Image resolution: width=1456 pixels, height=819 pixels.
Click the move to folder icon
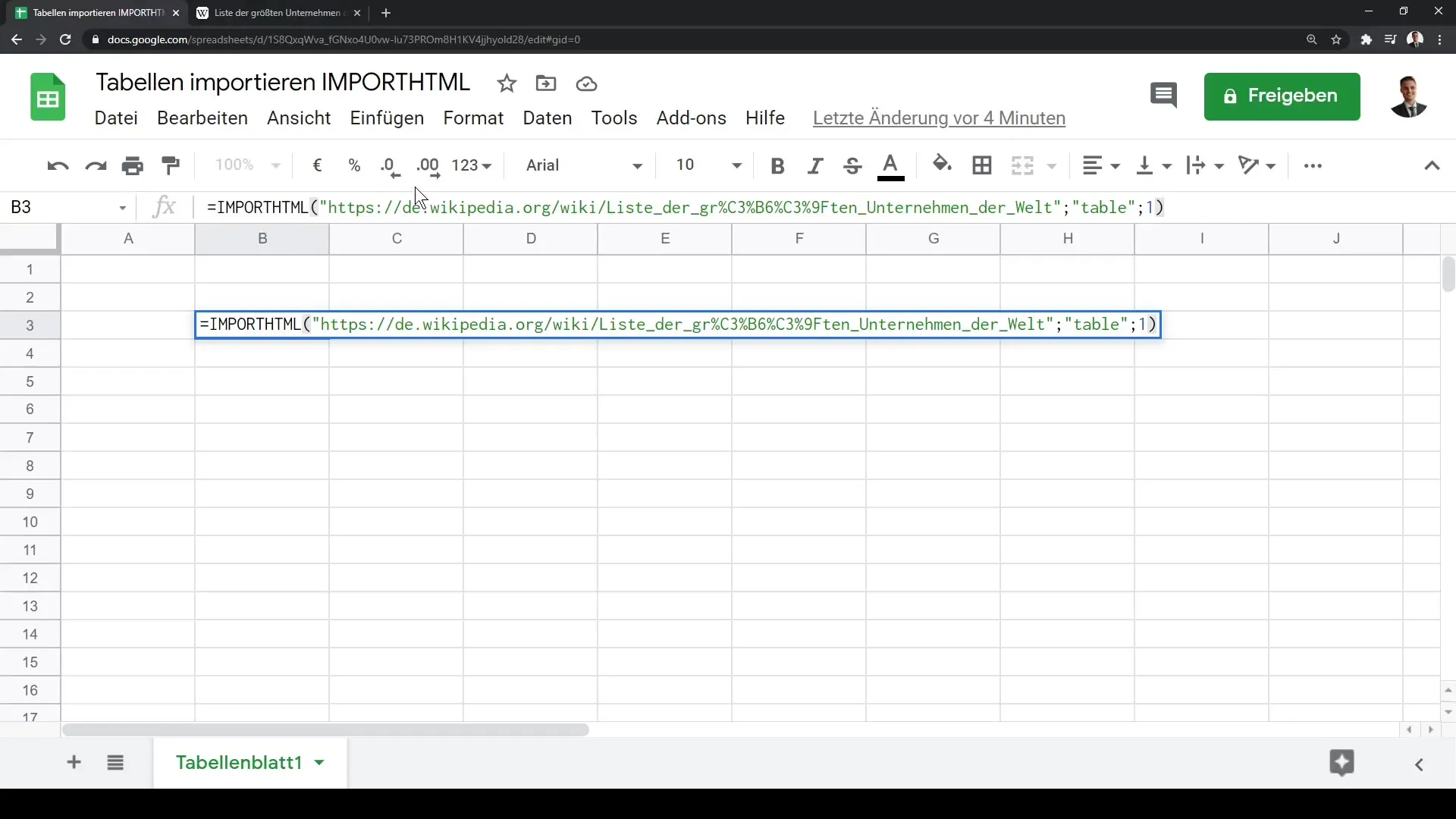tap(546, 83)
